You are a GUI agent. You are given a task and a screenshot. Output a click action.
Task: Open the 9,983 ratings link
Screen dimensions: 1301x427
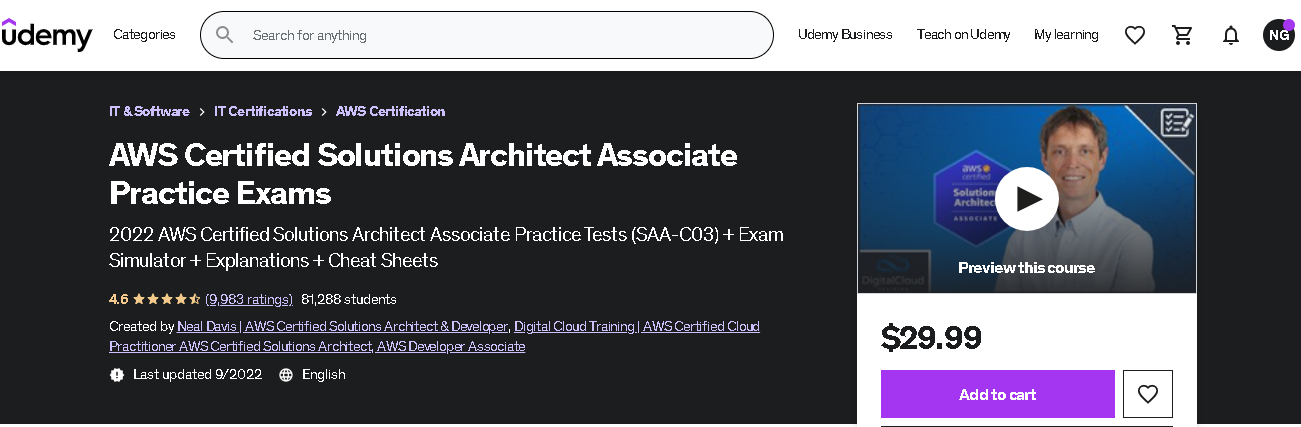(249, 299)
